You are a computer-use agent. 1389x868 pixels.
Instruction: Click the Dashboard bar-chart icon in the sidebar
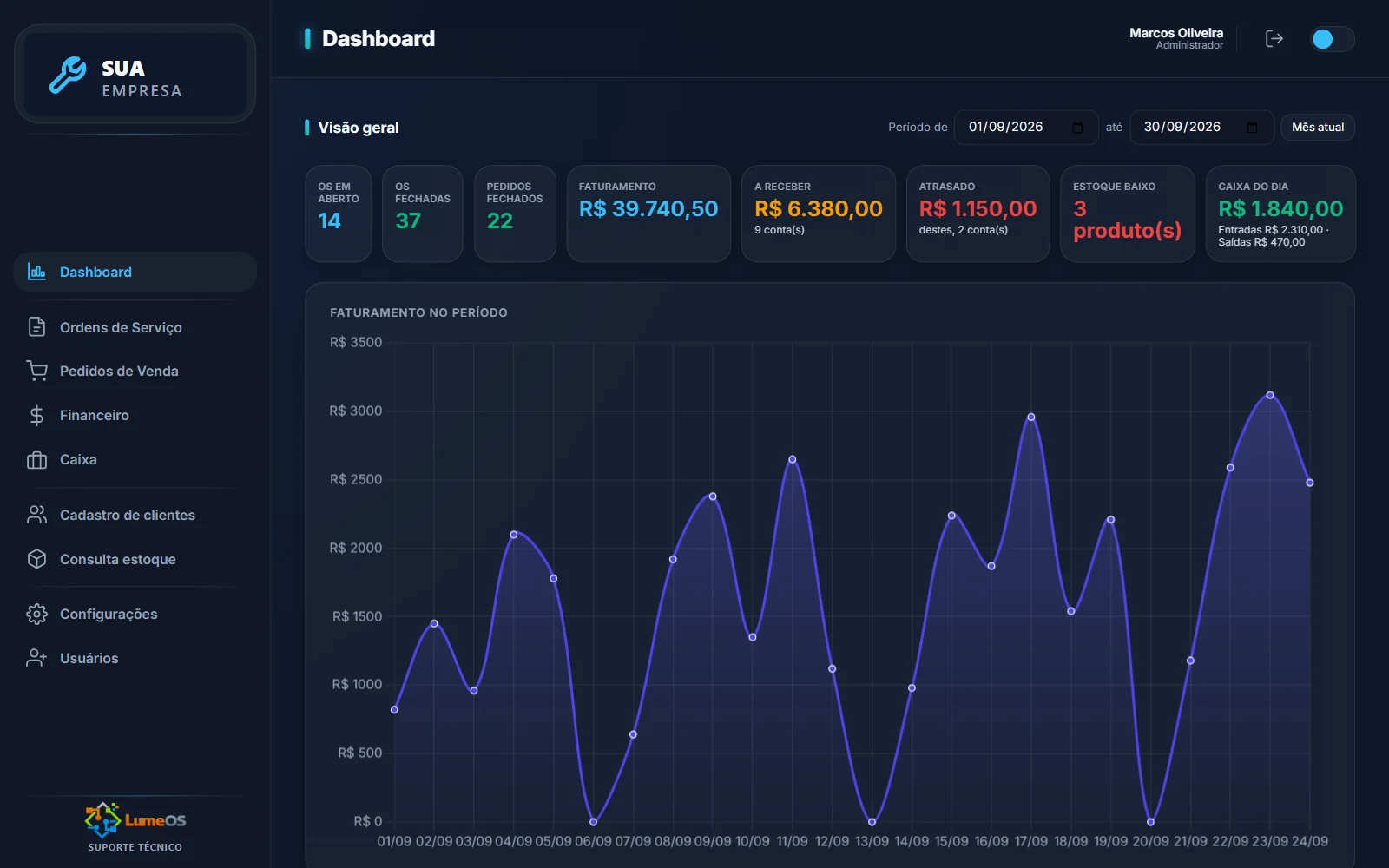point(36,272)
